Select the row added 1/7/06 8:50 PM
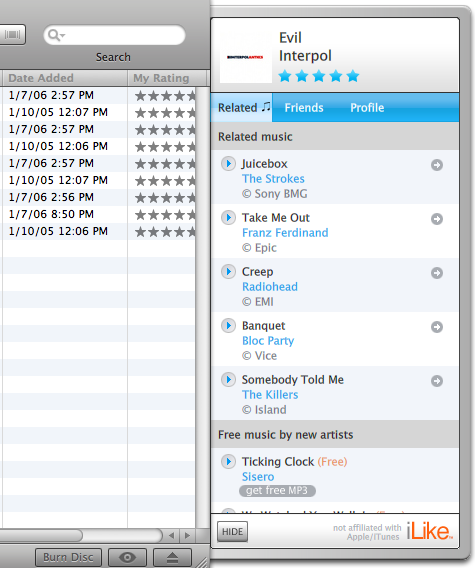This screenshot has width=475, height=568. [x=98, y=214]
